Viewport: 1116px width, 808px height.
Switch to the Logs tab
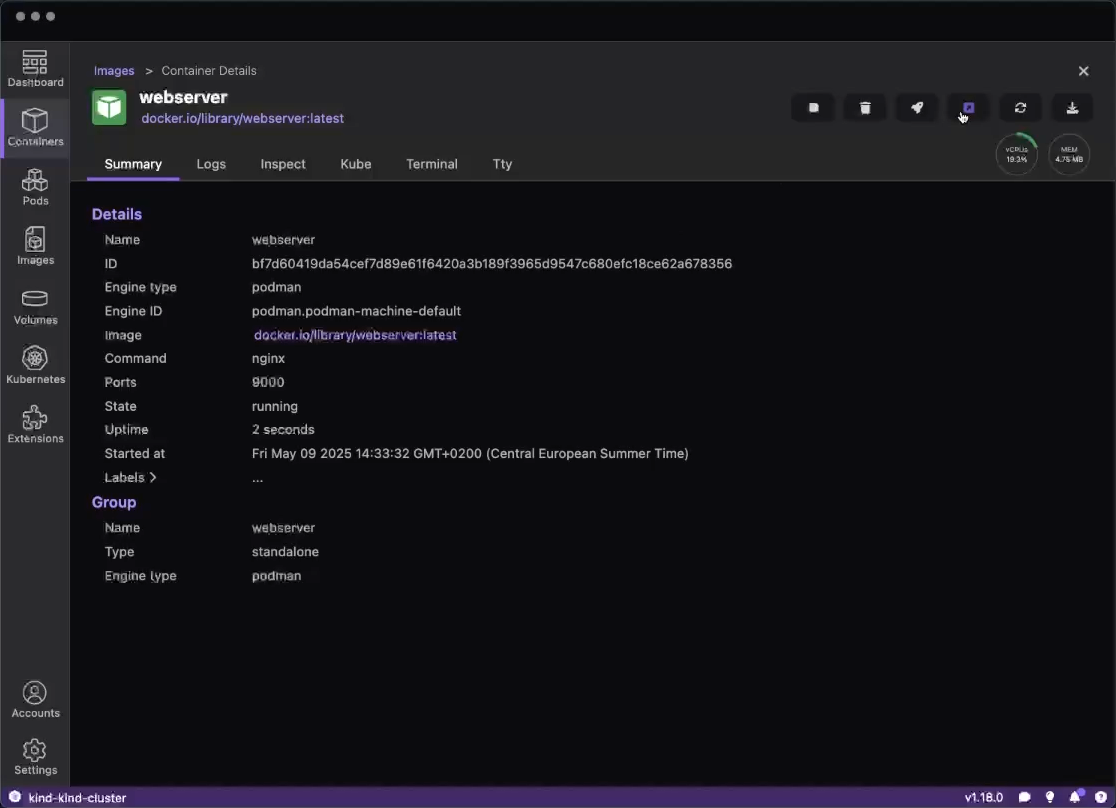coord(211,164)
